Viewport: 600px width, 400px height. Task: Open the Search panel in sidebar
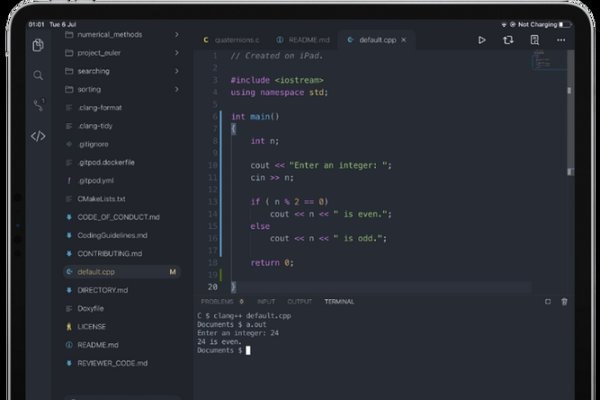click(x=38, y=75)
